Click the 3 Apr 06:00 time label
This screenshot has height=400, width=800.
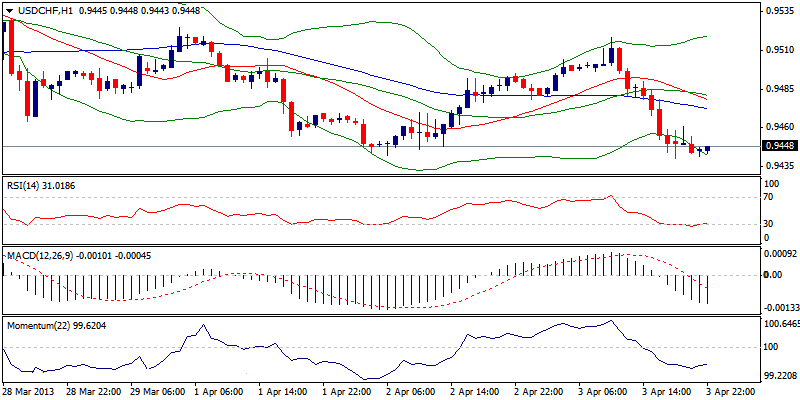605,392
